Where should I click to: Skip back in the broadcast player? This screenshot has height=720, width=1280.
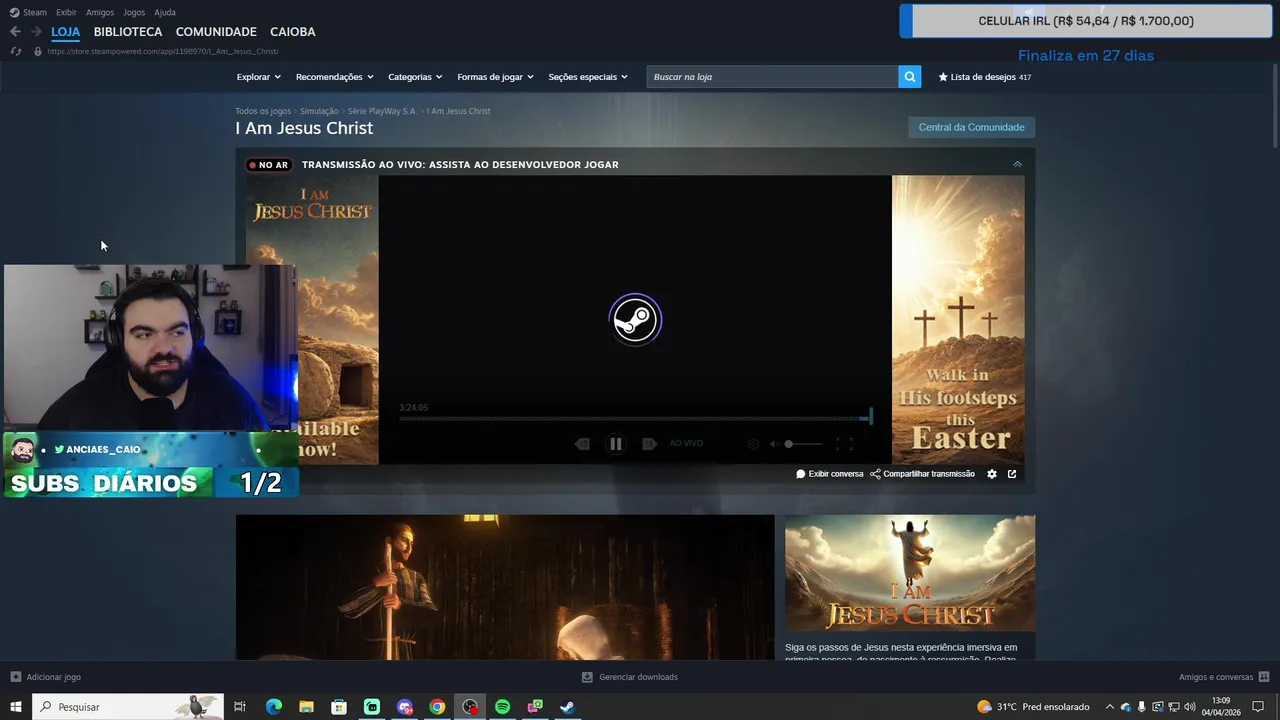[582, 444]
